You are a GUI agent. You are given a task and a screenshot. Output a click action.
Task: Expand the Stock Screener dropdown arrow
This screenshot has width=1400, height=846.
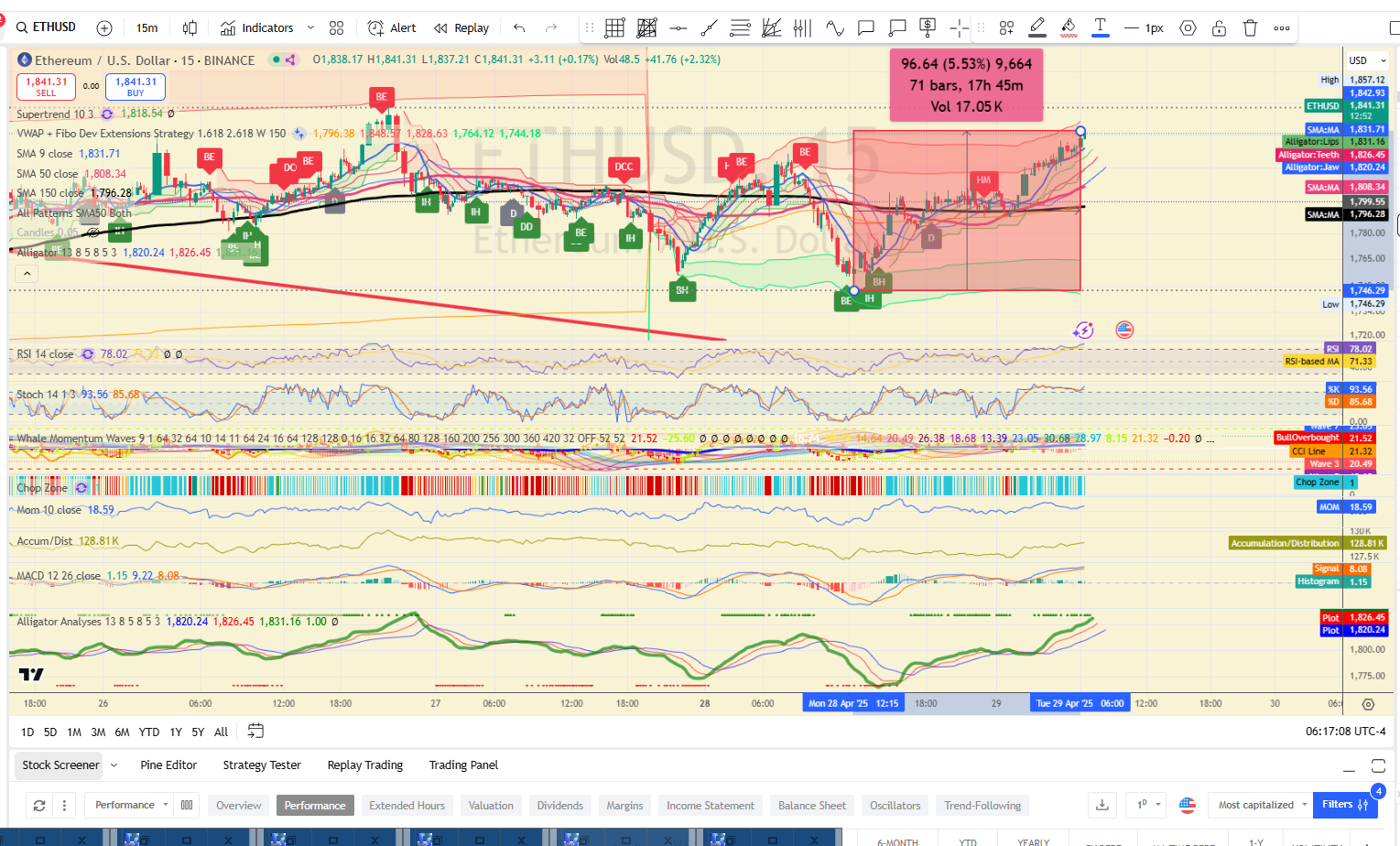(114, 765)
